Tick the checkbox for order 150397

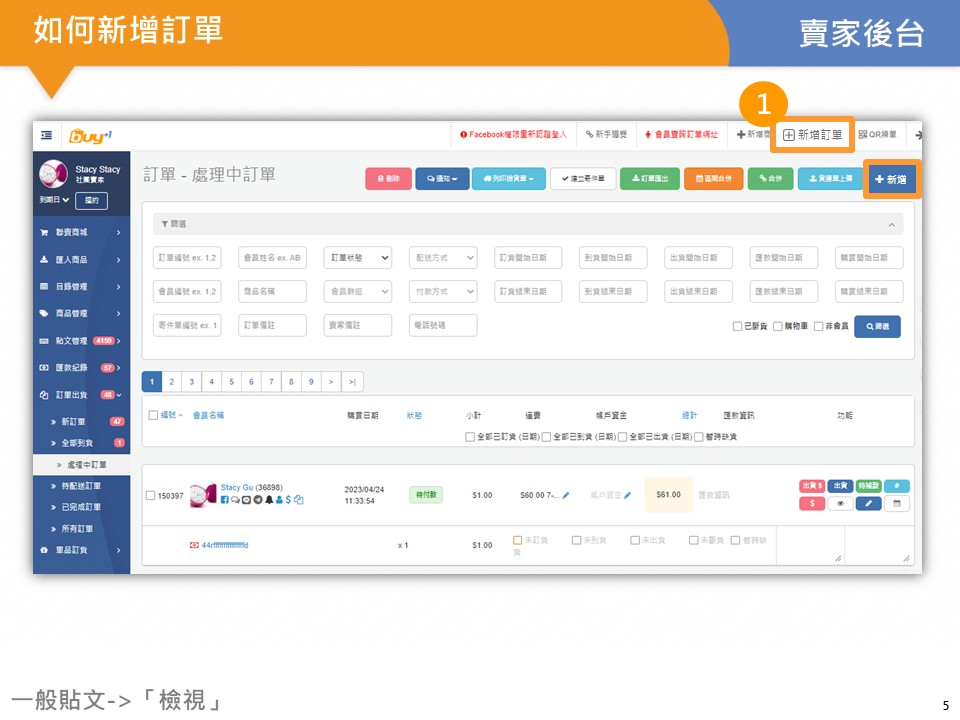150,495
